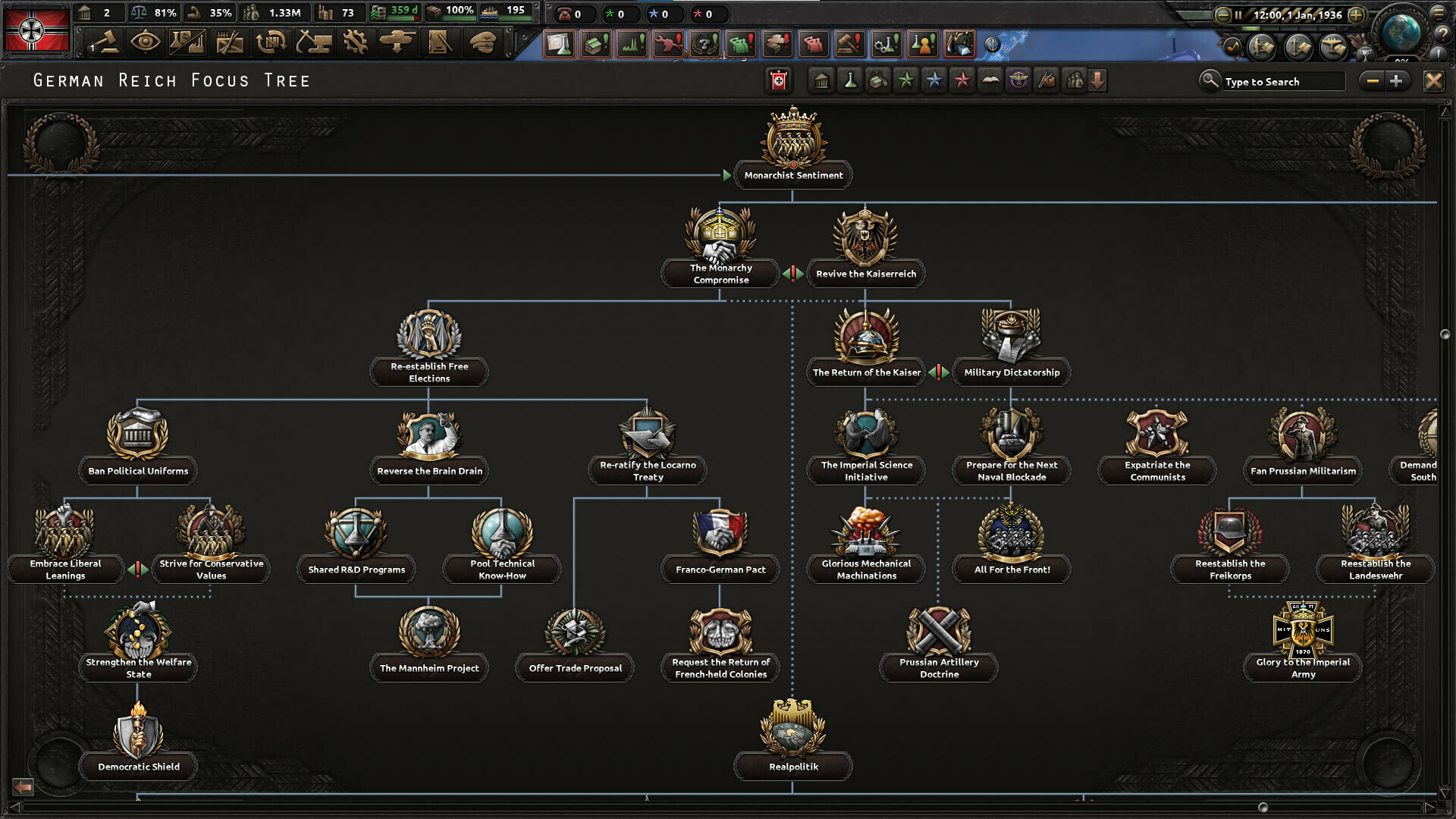Choose The Mannheim Project focus

tap(429, 643)
